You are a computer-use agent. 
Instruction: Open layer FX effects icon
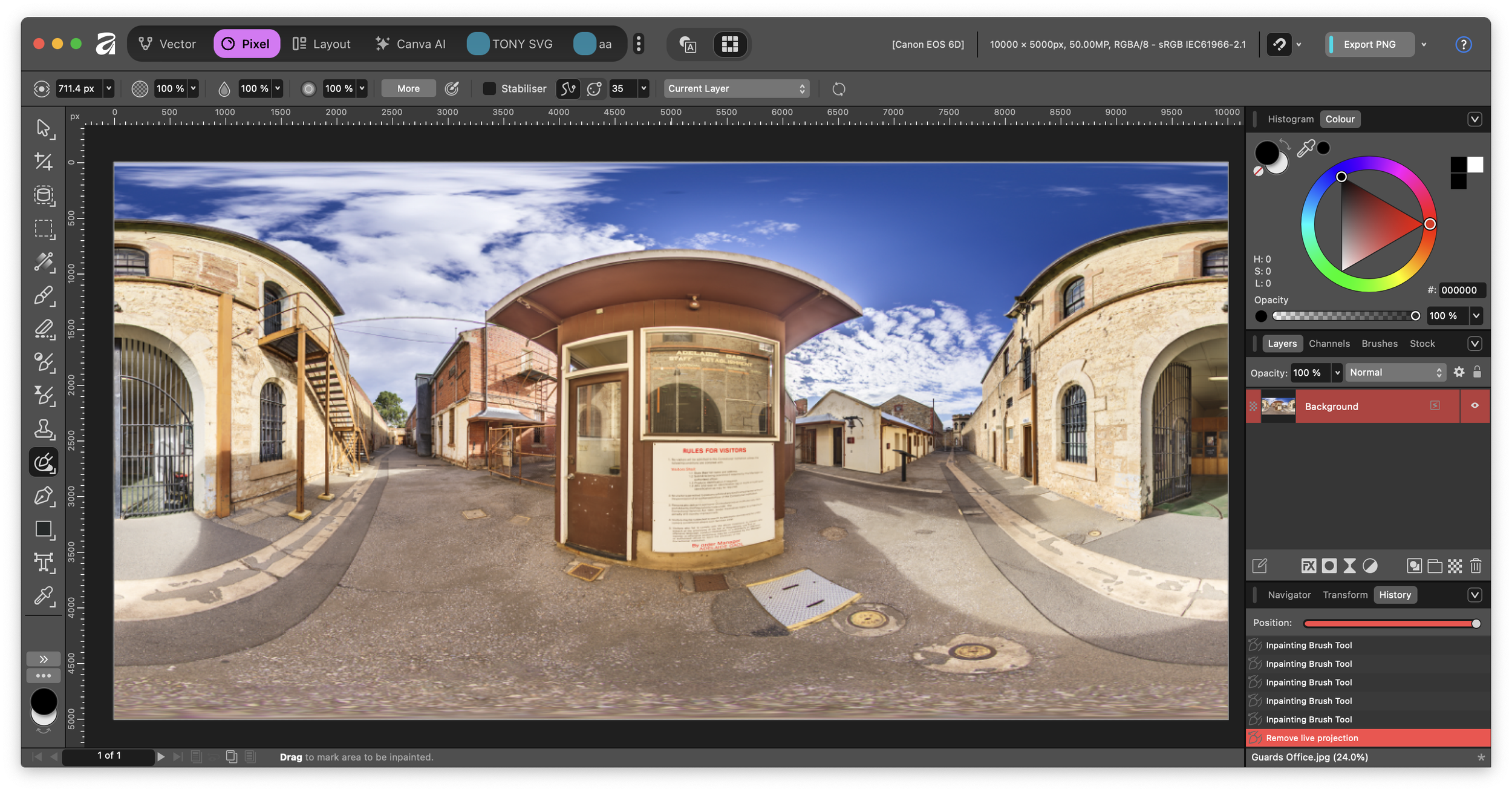1308,566
